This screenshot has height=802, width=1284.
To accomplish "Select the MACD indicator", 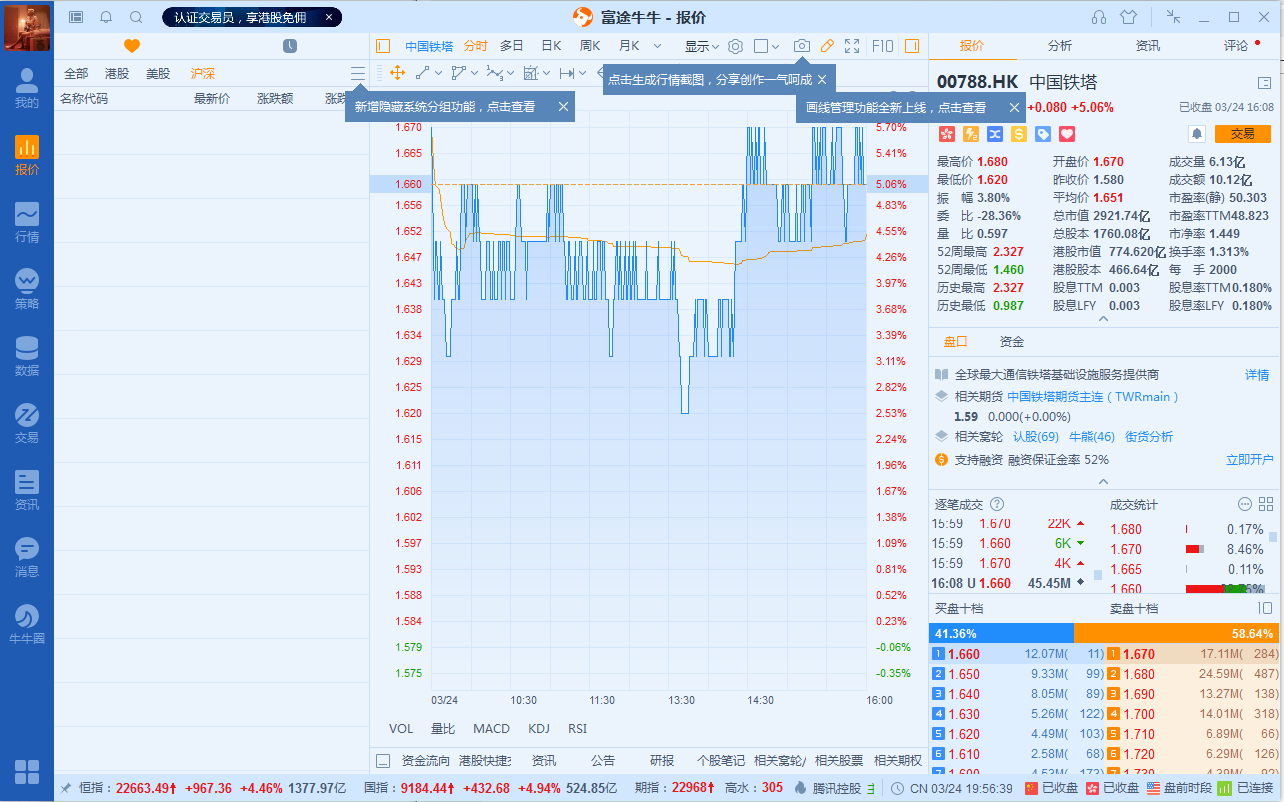I will pyautogui.click(x=491, y=729).
